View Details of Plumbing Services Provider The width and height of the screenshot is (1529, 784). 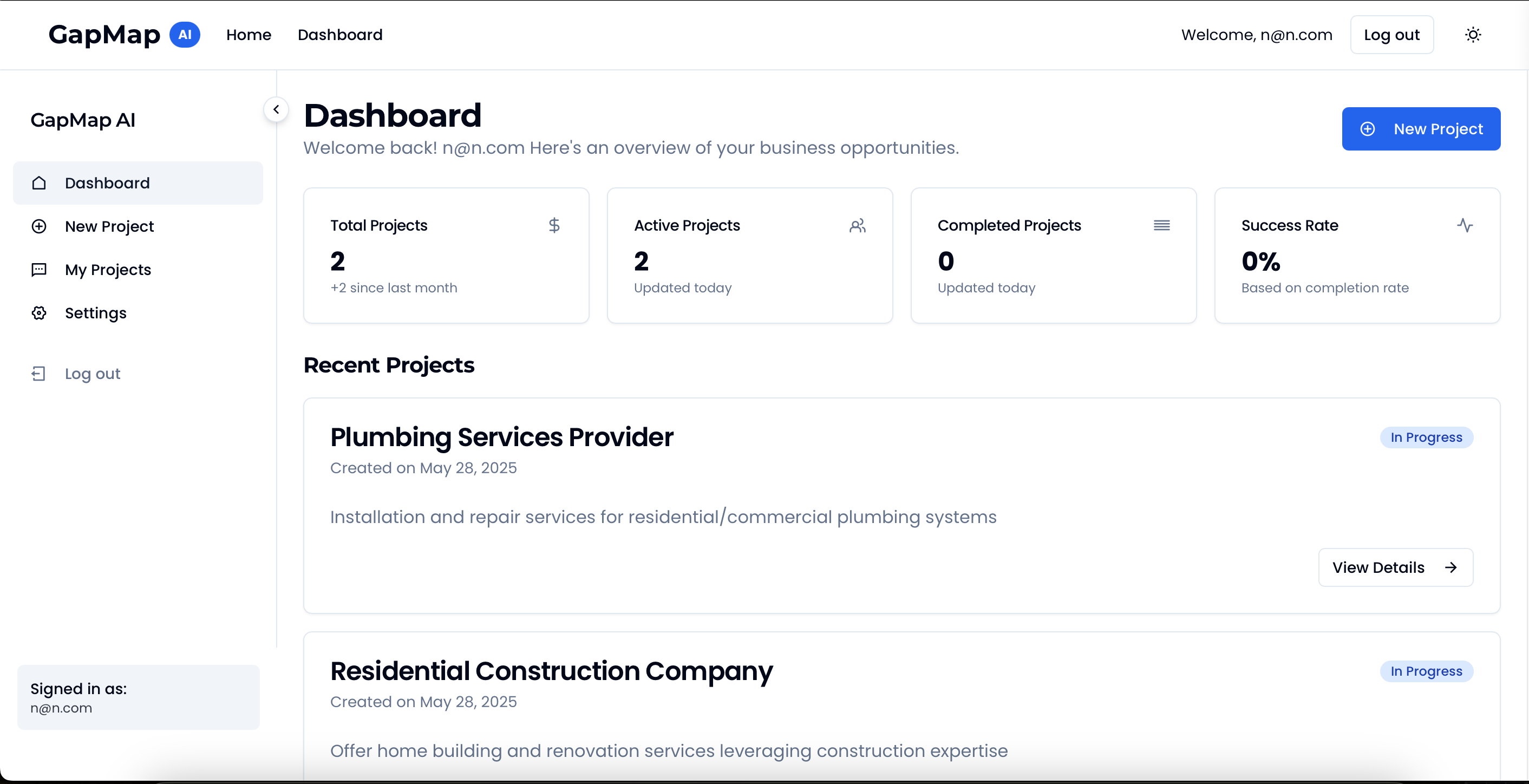click(1395, 567)
